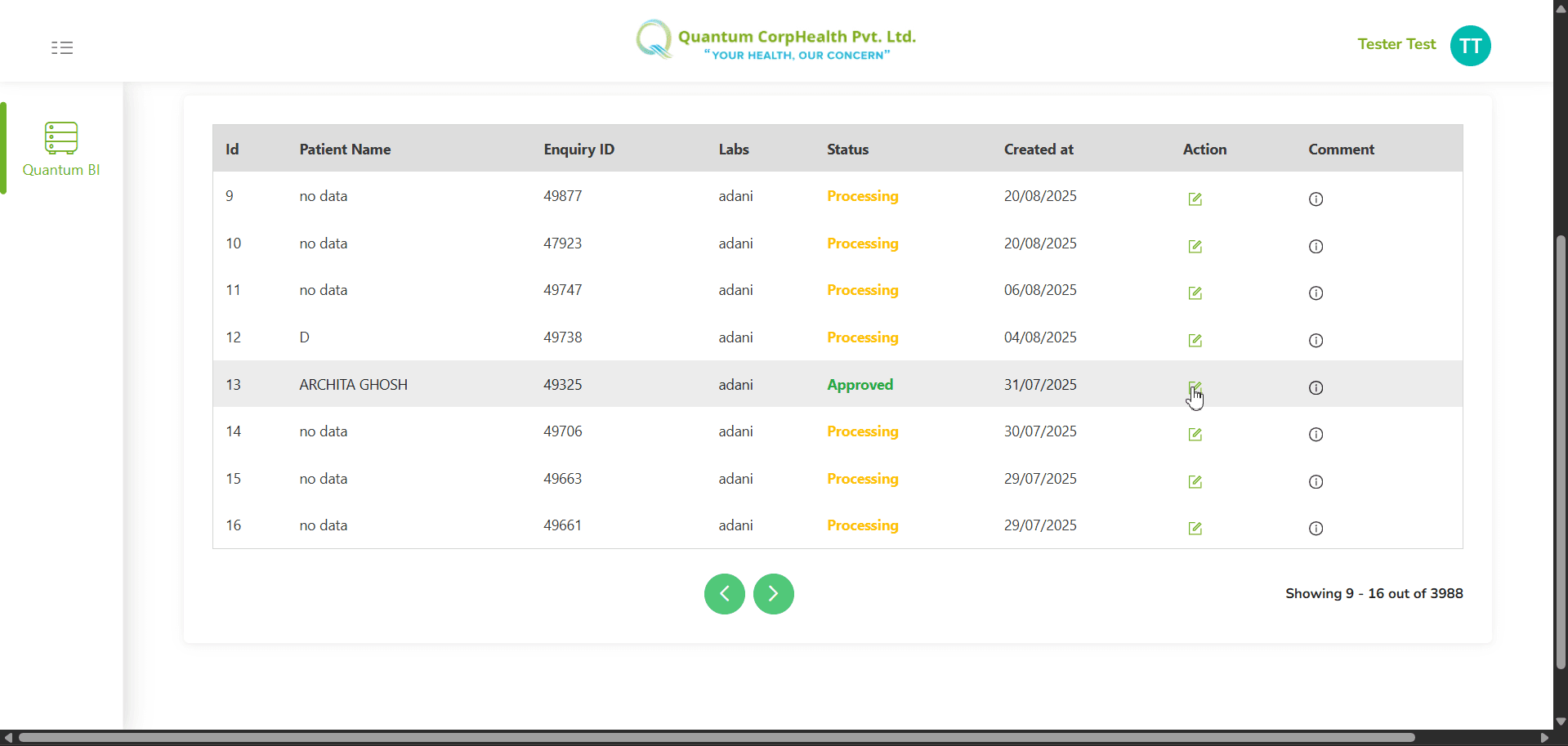Image resolution: width=1568 pixels, height=746 pixels.
Task: Open the comment info for enquiry 49663
Action: click(x=1316, y=482)
